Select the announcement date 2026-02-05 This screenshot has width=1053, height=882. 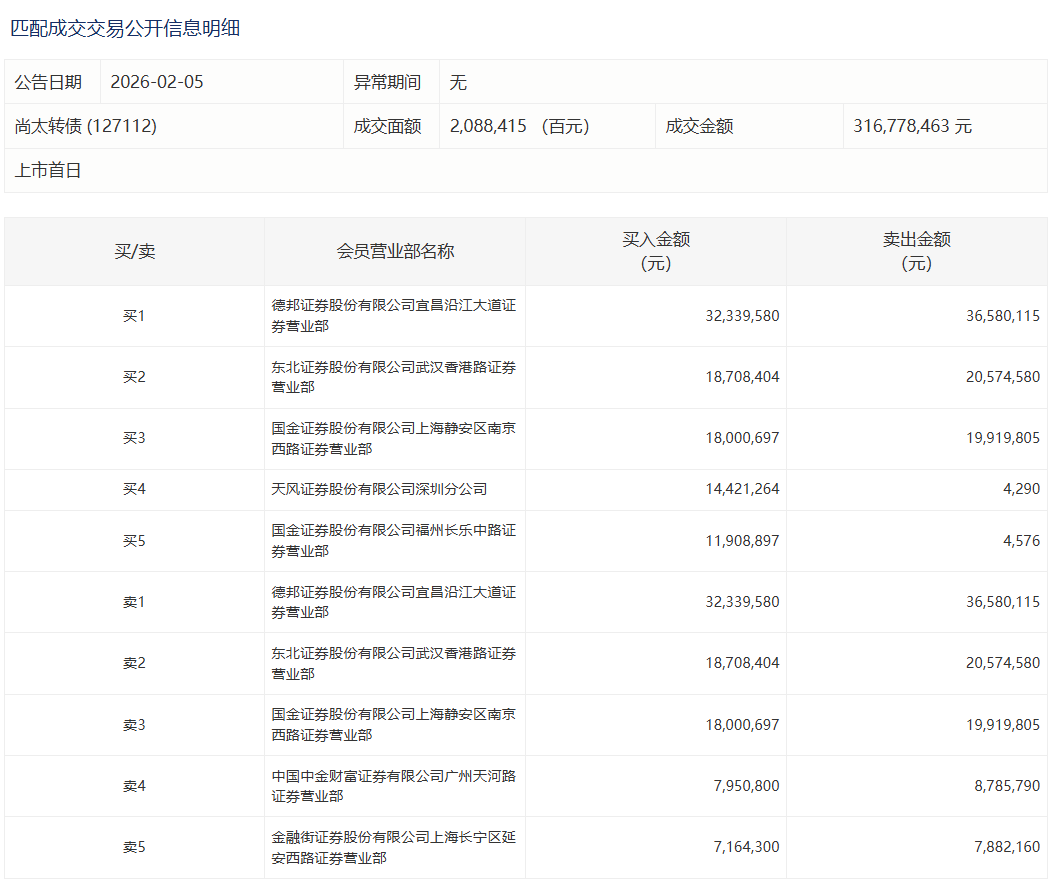tap(156, 82)
